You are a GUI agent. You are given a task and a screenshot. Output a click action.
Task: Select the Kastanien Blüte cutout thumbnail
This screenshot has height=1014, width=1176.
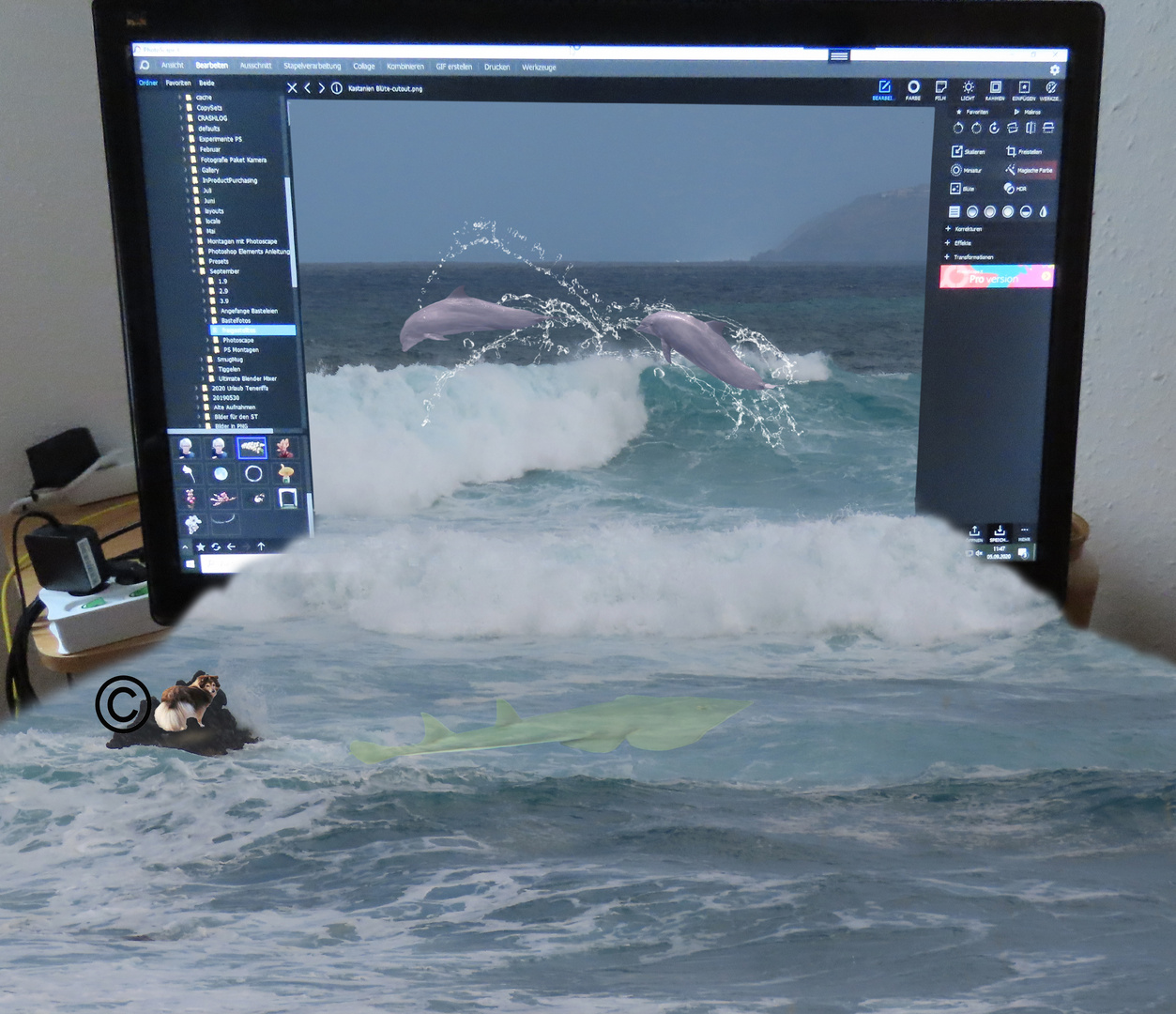click(252, 448)
